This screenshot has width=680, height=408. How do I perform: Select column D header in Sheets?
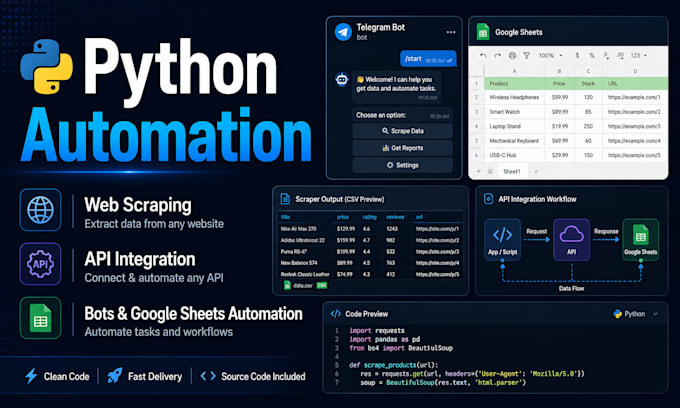pos(635,71)
